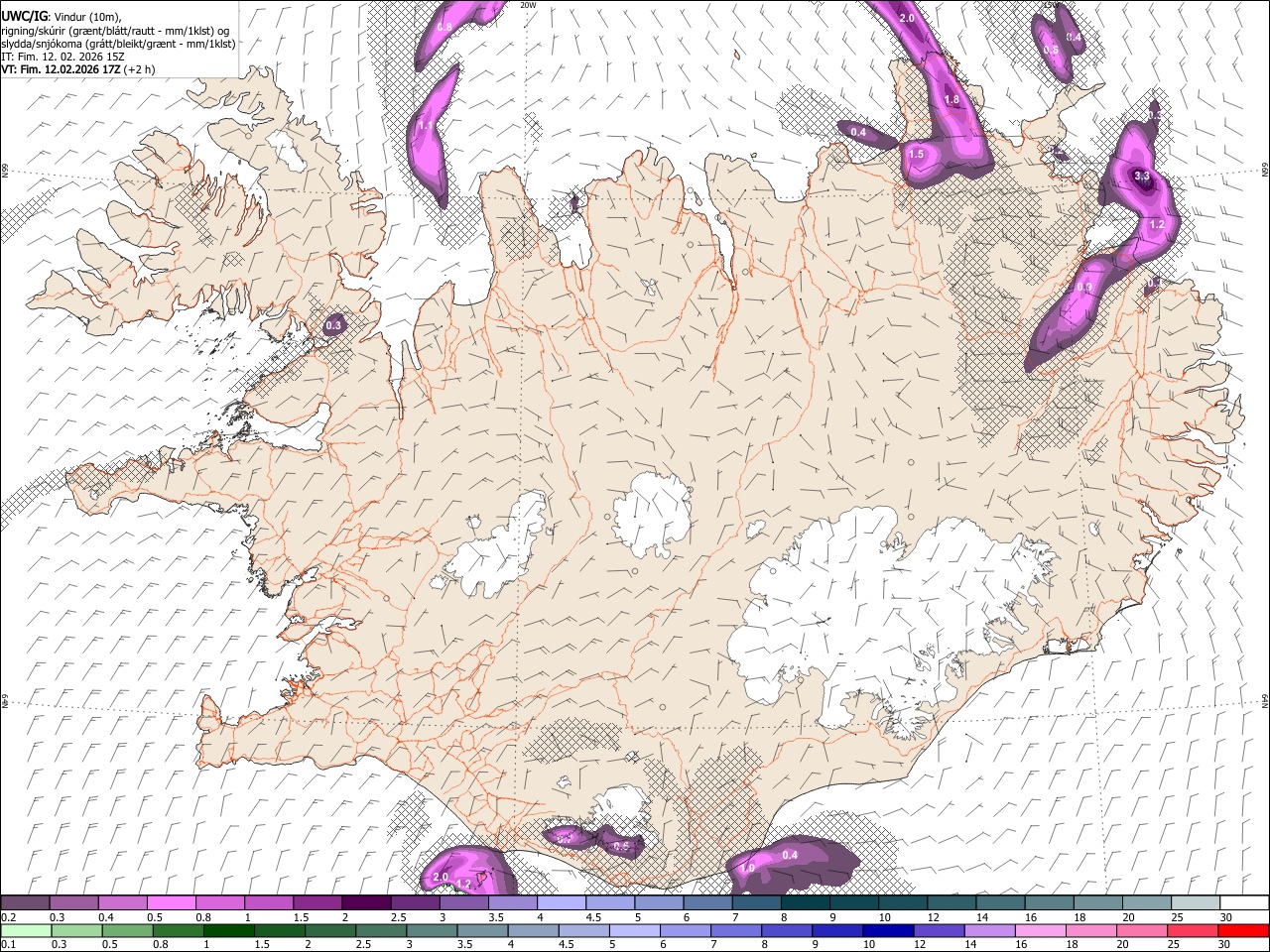
Task: Select the darkest green 1–1.5 swatch in lower legend
Action: pyautogui.click(x=228, y=930)
